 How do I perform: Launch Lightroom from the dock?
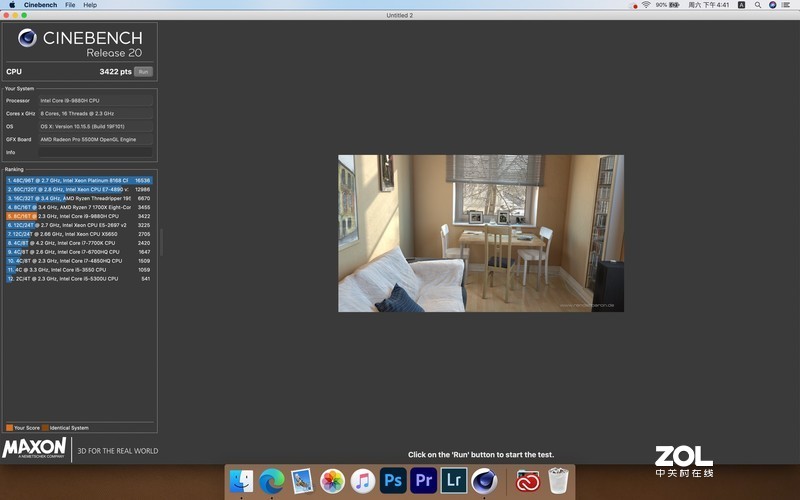[454, 481]
